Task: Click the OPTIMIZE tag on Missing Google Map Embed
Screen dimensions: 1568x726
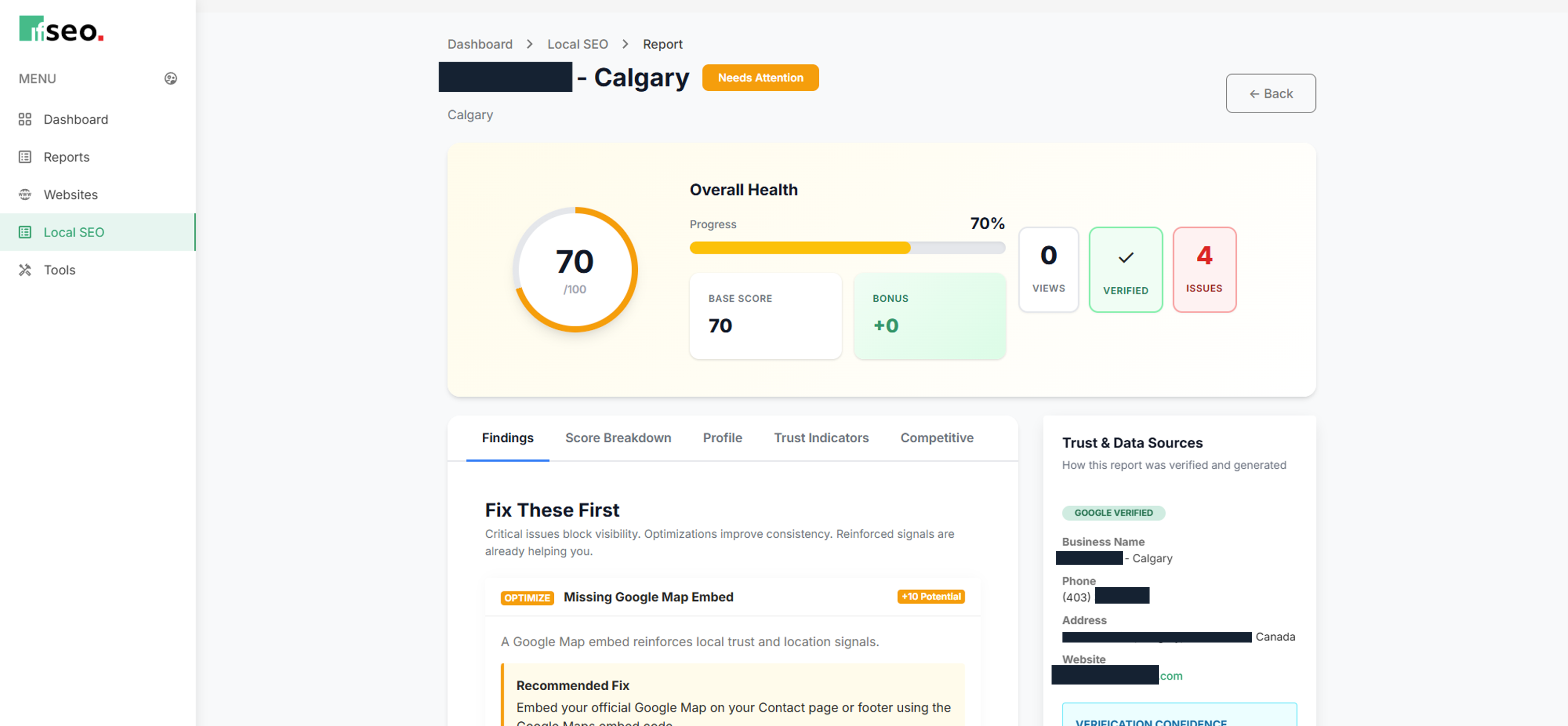Action: coord(527,597)
